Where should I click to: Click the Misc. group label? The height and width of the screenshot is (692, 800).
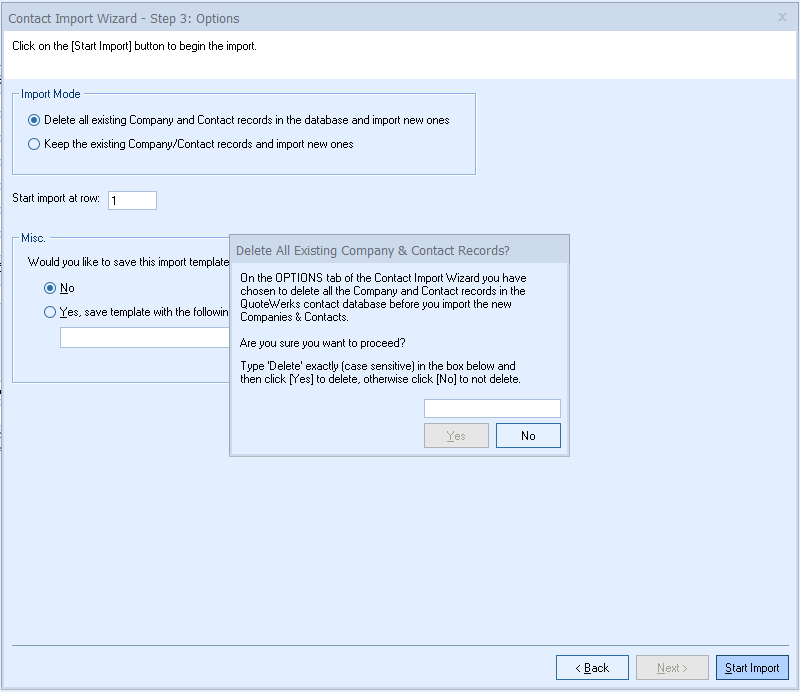pyautogui.click(x=34, y=238)
